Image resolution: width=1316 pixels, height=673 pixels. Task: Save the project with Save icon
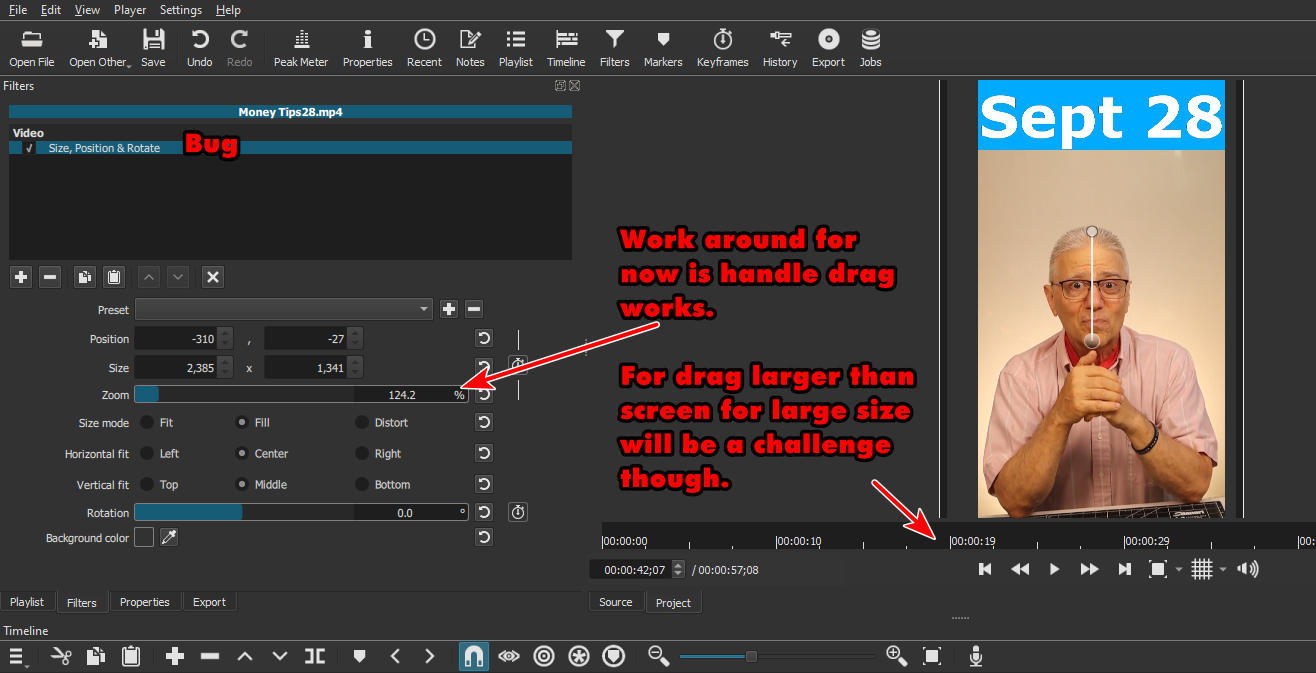tap(153, 47)
